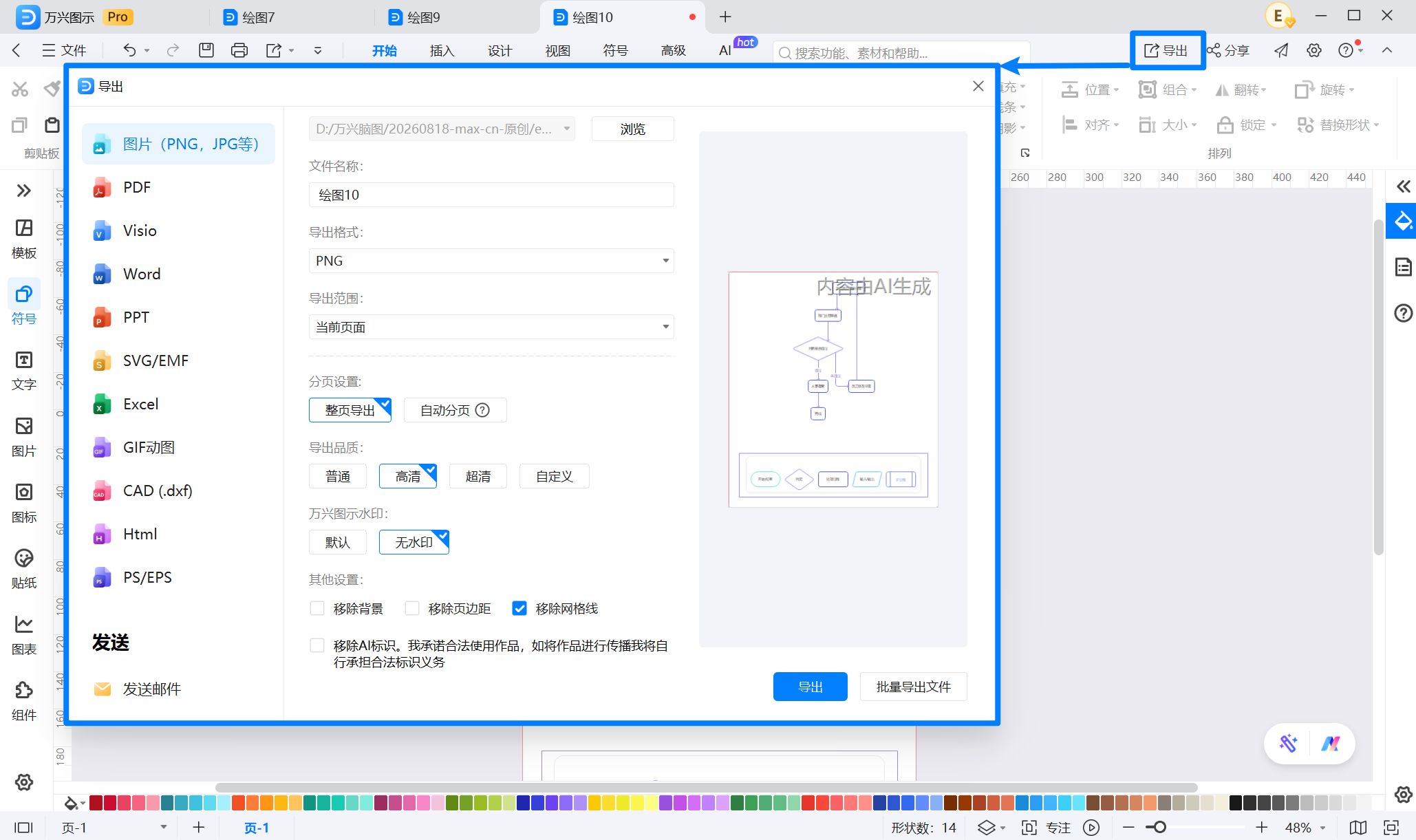This screenshot has height=840, width=1416.
Task: Enable the 移除页边距 checkbox
Action: 412,608
